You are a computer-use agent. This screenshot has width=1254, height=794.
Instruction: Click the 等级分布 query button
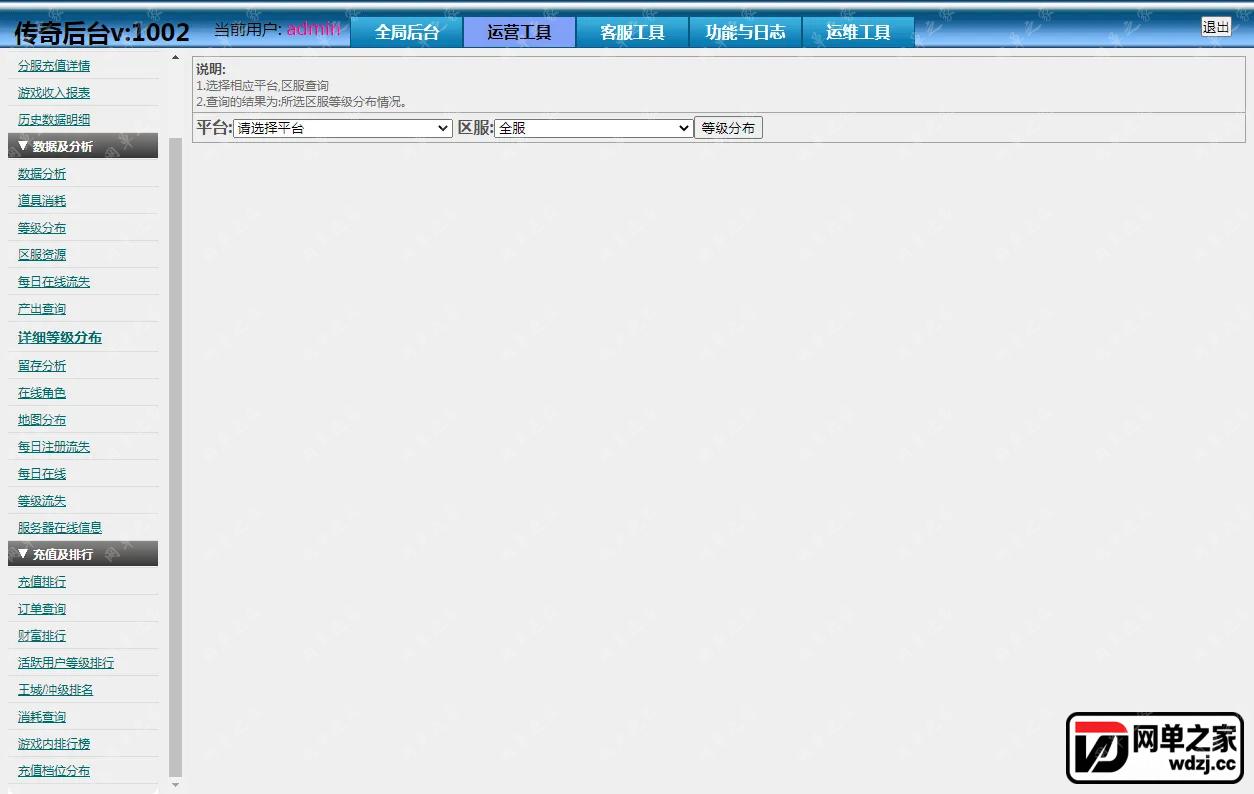click(x=728, y=128)
